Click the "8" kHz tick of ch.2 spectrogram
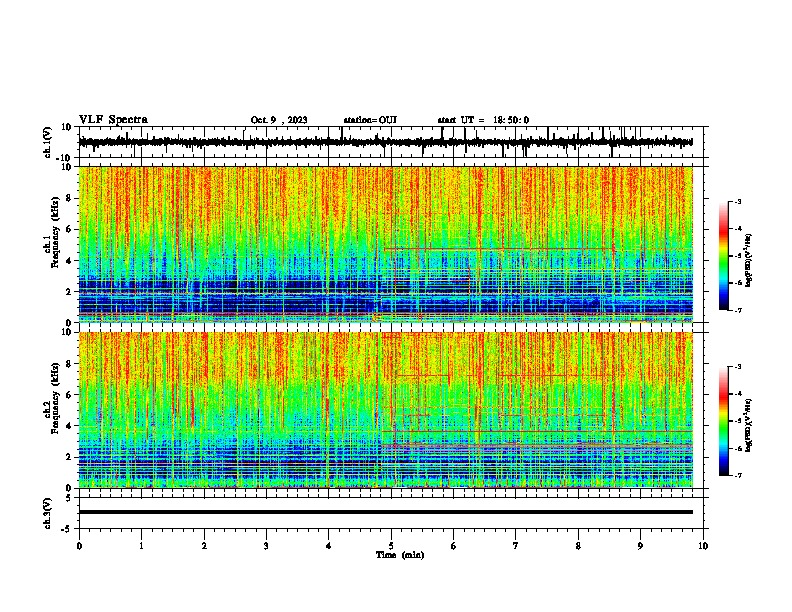The height and width of the screenshot is (612, 792). [x=70, y=364]
